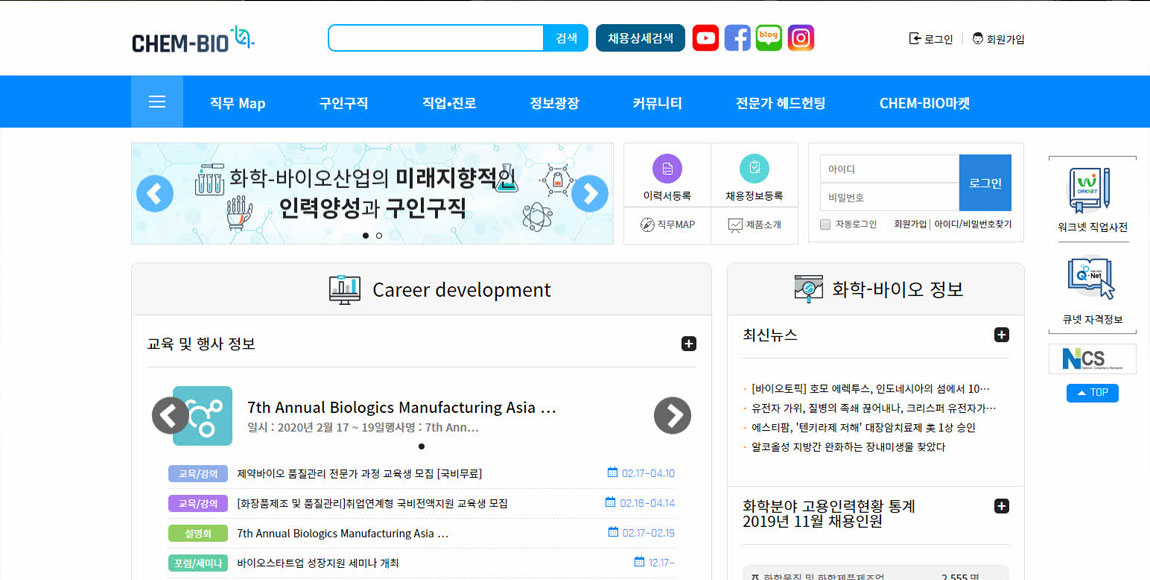Screen dimensions: 1150x580
Task: Open the Facebook page icon
Action: pos(737,38)
